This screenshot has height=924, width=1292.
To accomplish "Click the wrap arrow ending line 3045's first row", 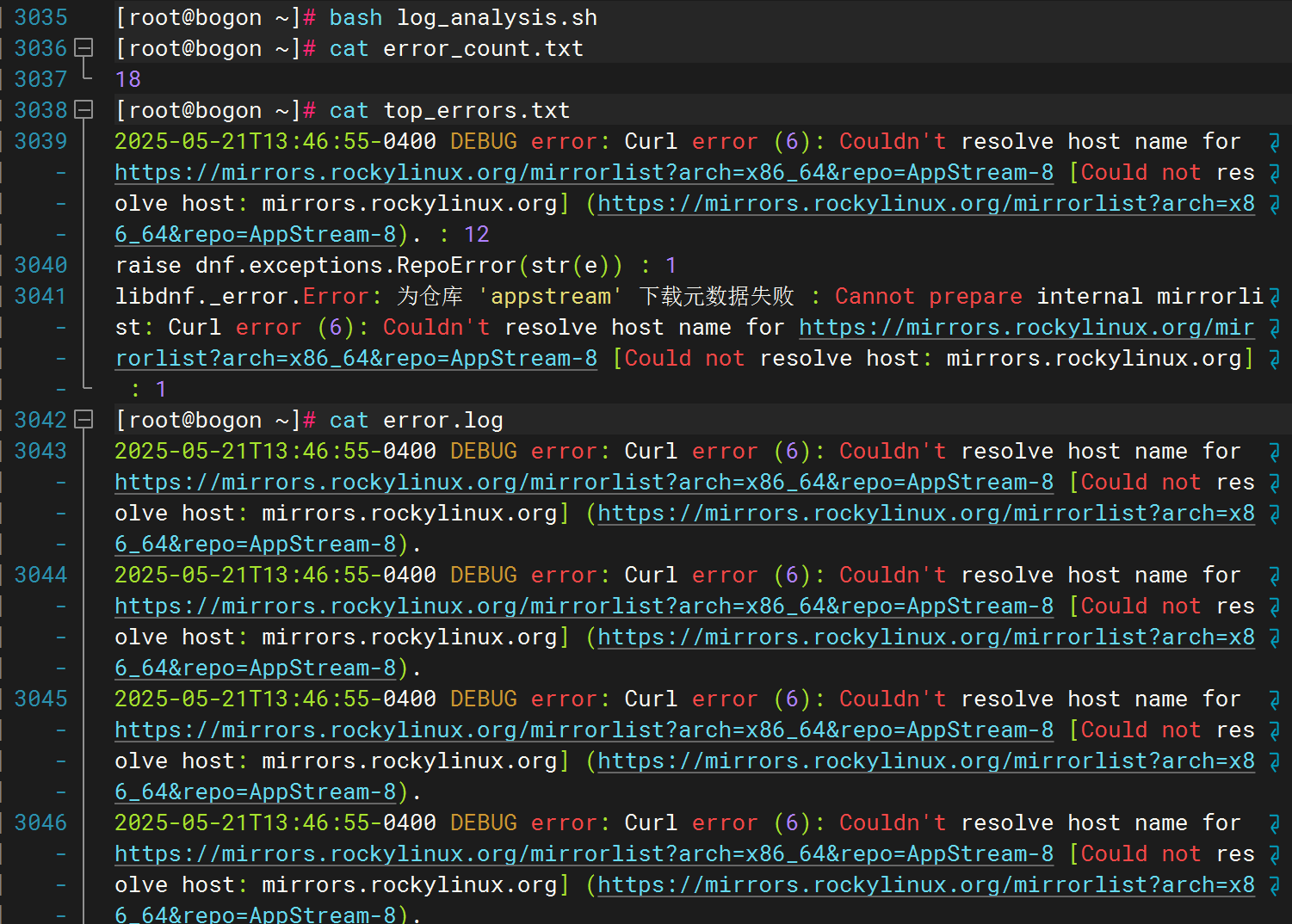I will (x=1274, y=699).
